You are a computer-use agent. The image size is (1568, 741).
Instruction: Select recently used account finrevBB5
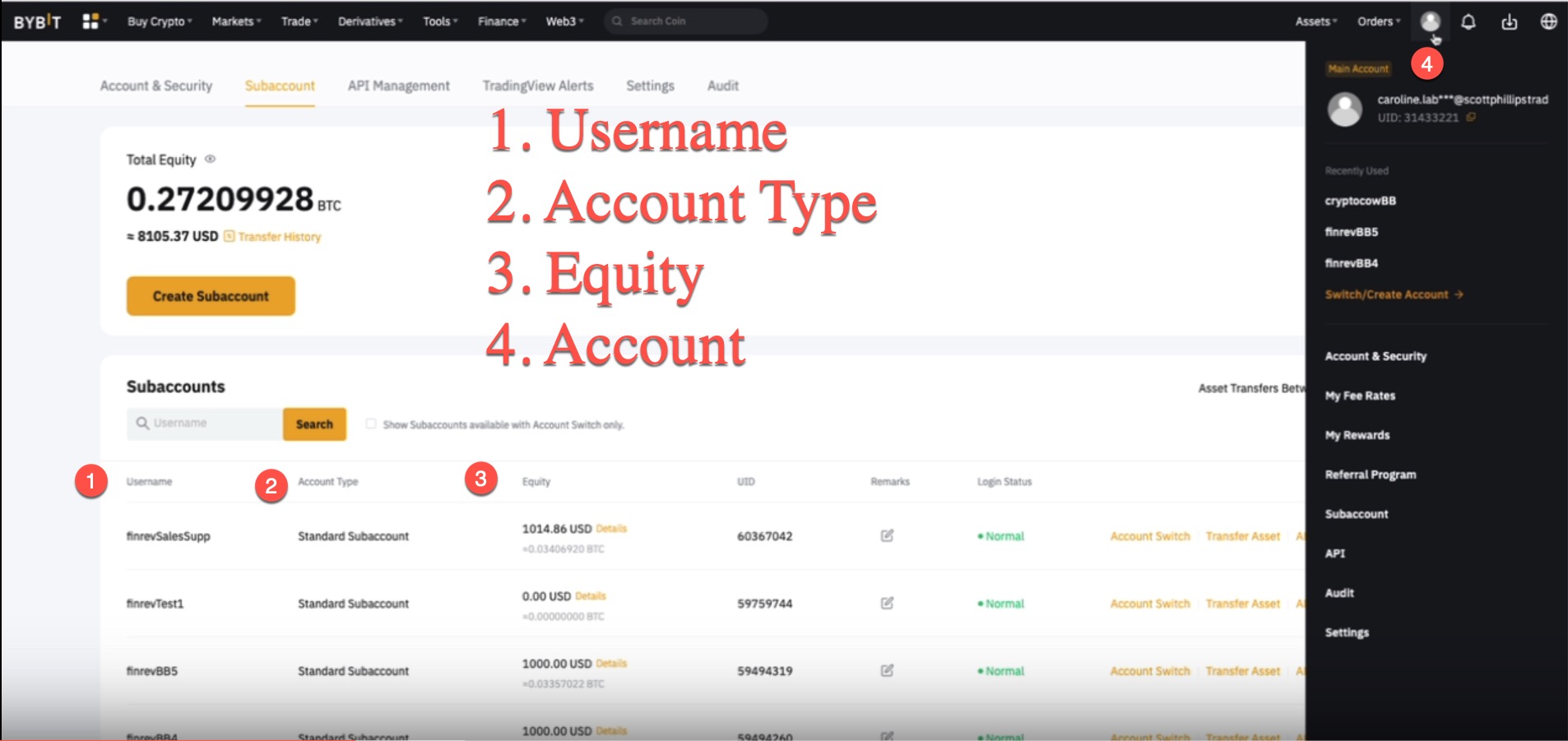pyautogui.click(x=1352, y=232)
